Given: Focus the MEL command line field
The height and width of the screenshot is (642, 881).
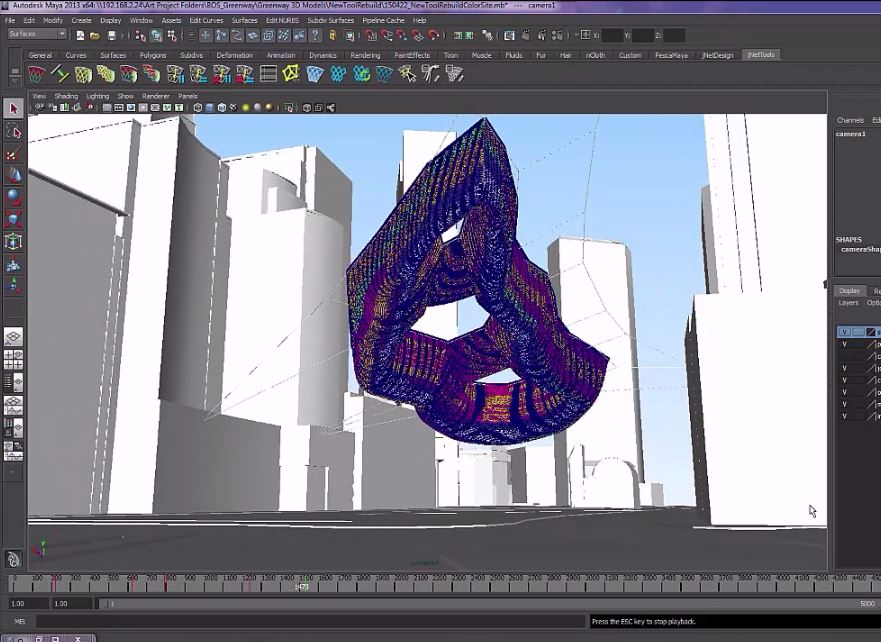Looking at the screenshot, I should [311, 621].
